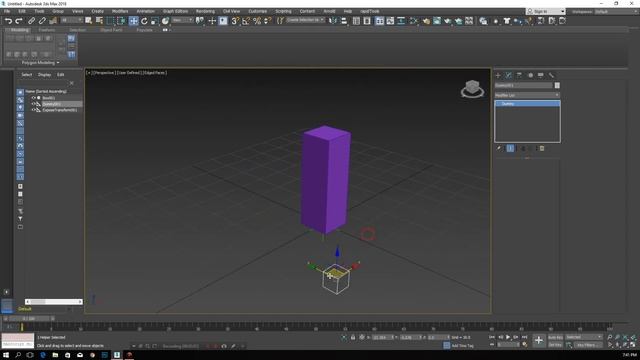Activate the Select and Scale tool

(155, 21)
